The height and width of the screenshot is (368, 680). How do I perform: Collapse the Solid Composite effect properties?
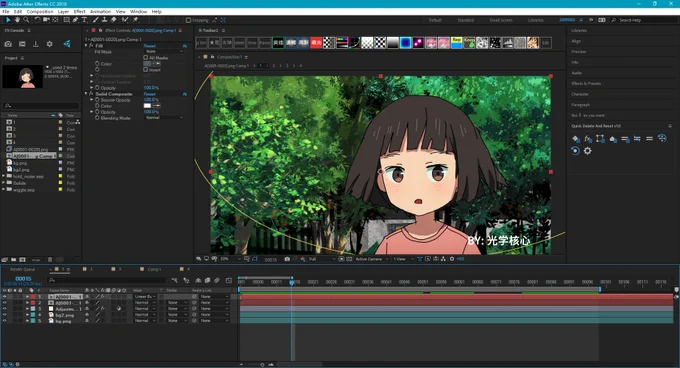tap(86, 94)
